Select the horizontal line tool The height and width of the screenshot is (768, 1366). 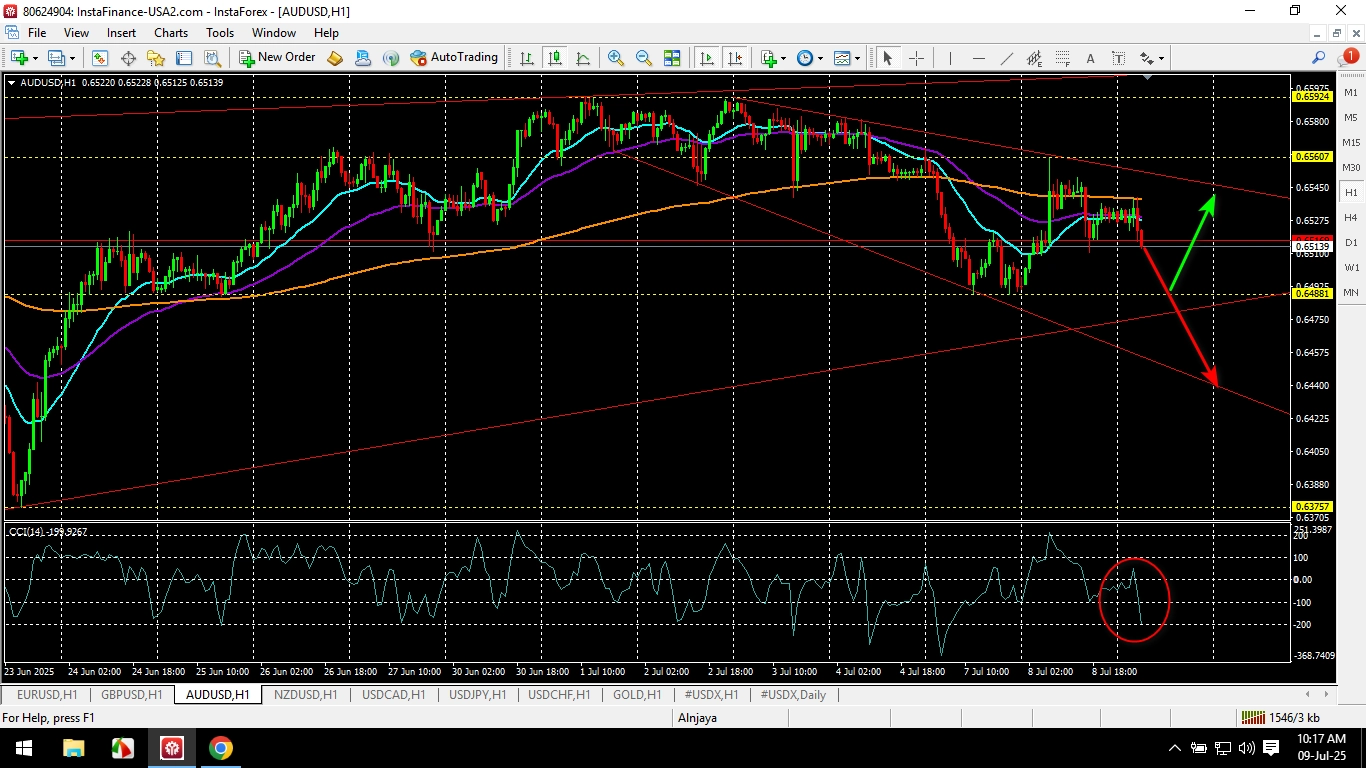tap(978, 58)
